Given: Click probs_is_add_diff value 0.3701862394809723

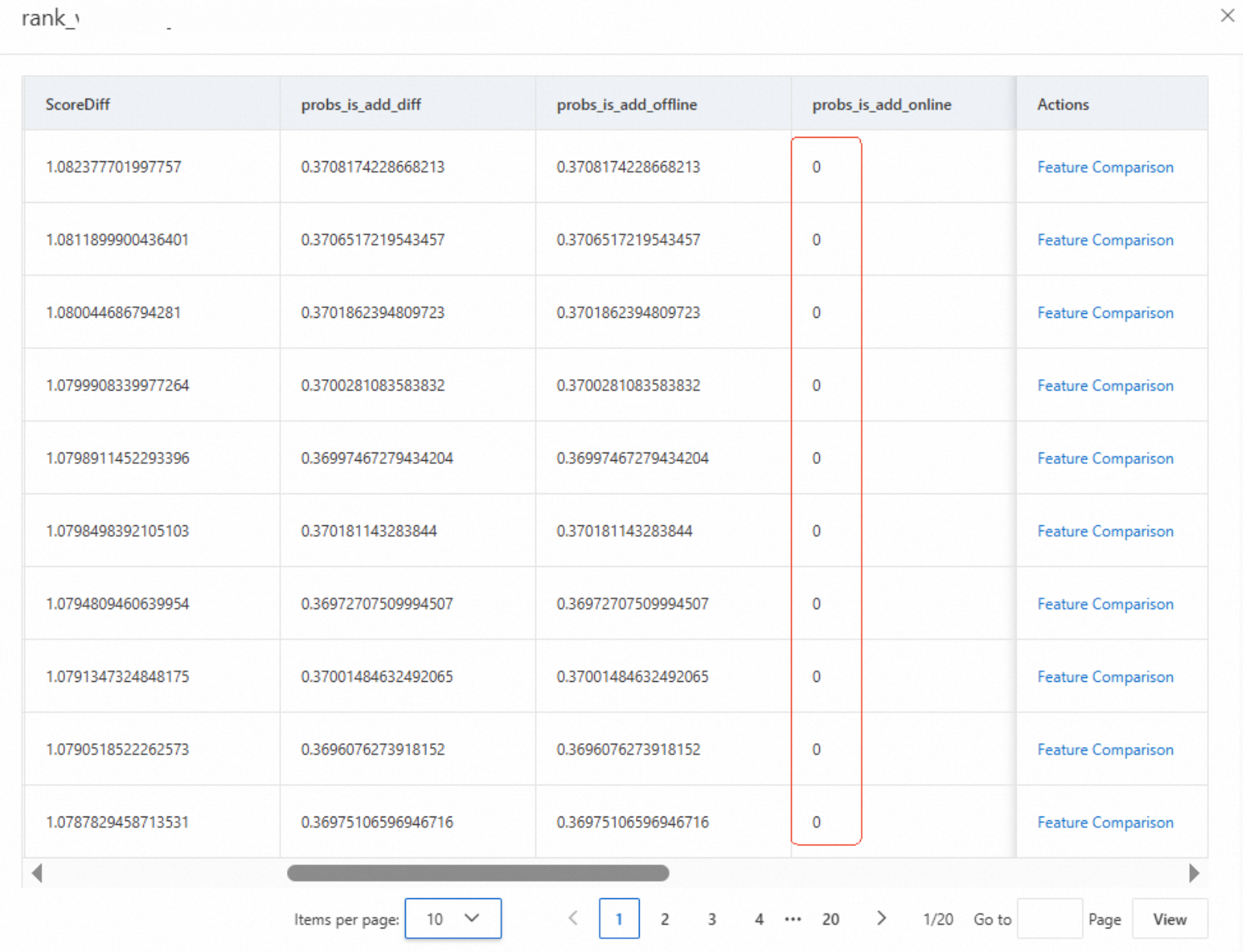Looking at the screenshot, I should click(372, 313).
